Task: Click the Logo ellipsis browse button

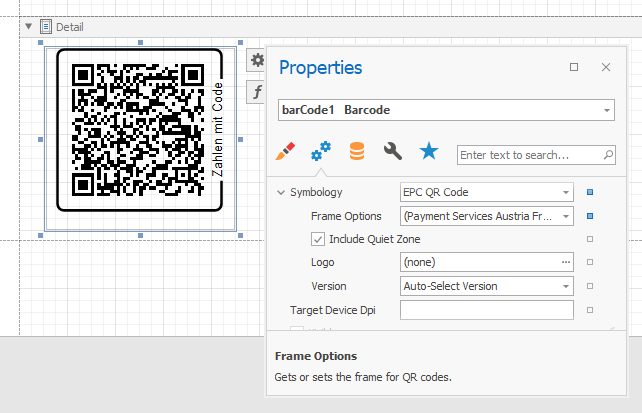Action: point(566,263)
